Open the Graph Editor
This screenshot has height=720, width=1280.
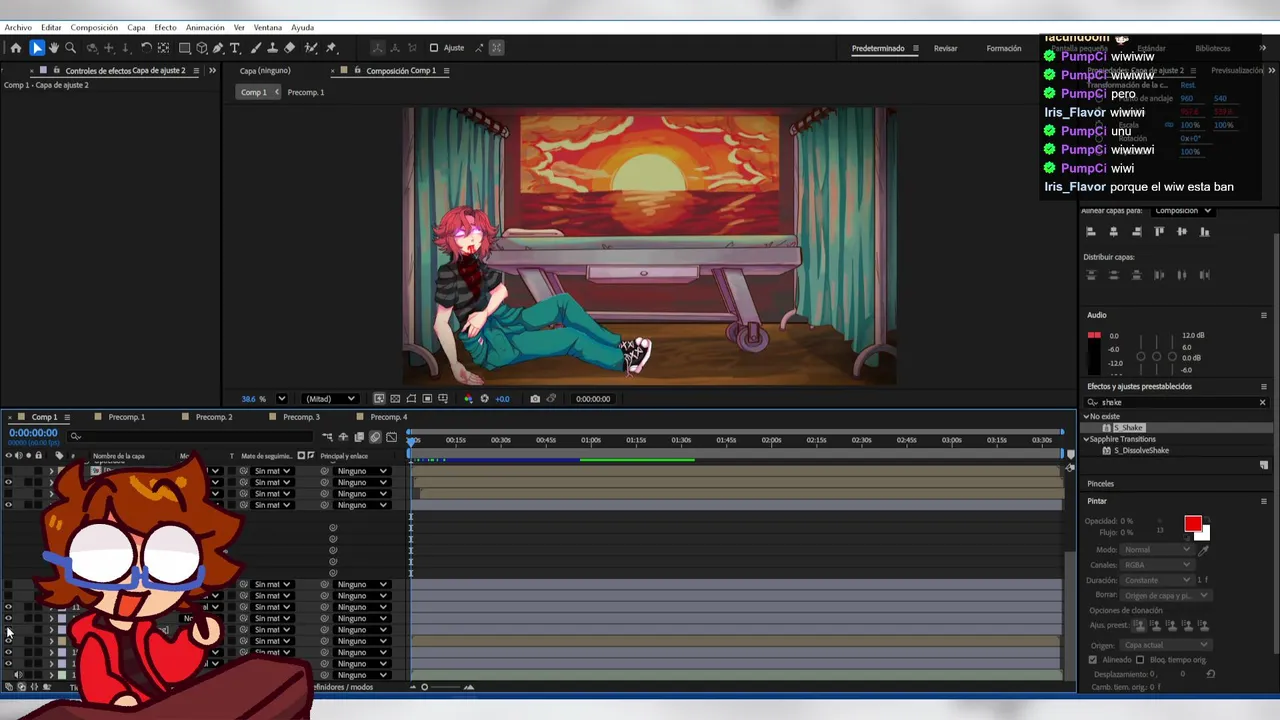point(391,437)
